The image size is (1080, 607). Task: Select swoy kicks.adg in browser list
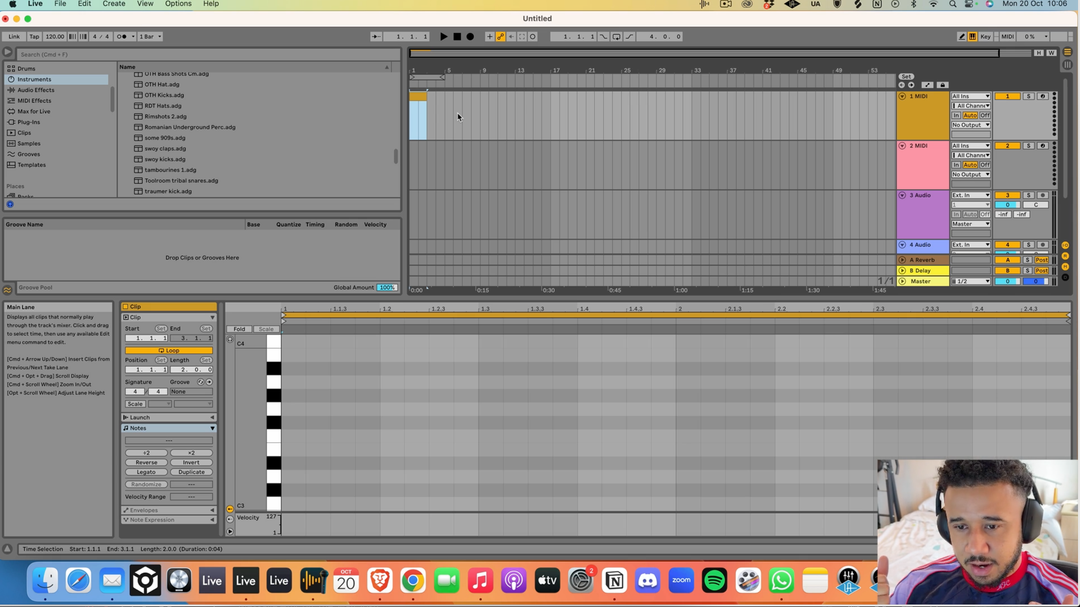coord(165,159)
